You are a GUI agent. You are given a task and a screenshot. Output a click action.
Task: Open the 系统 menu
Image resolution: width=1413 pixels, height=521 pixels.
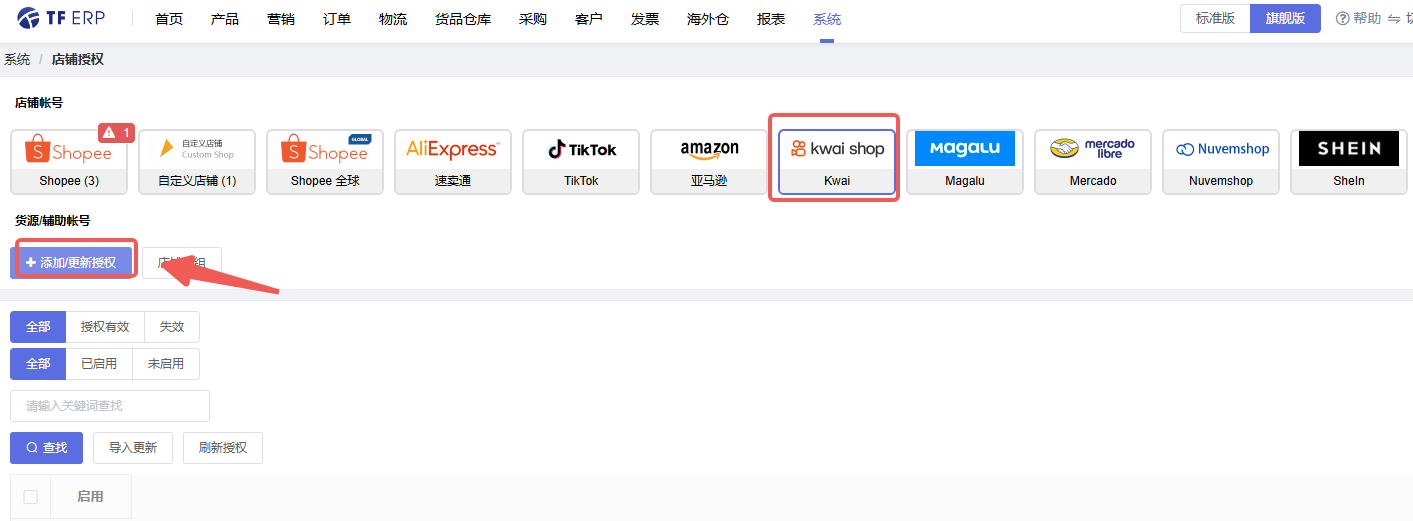point(827,19)
